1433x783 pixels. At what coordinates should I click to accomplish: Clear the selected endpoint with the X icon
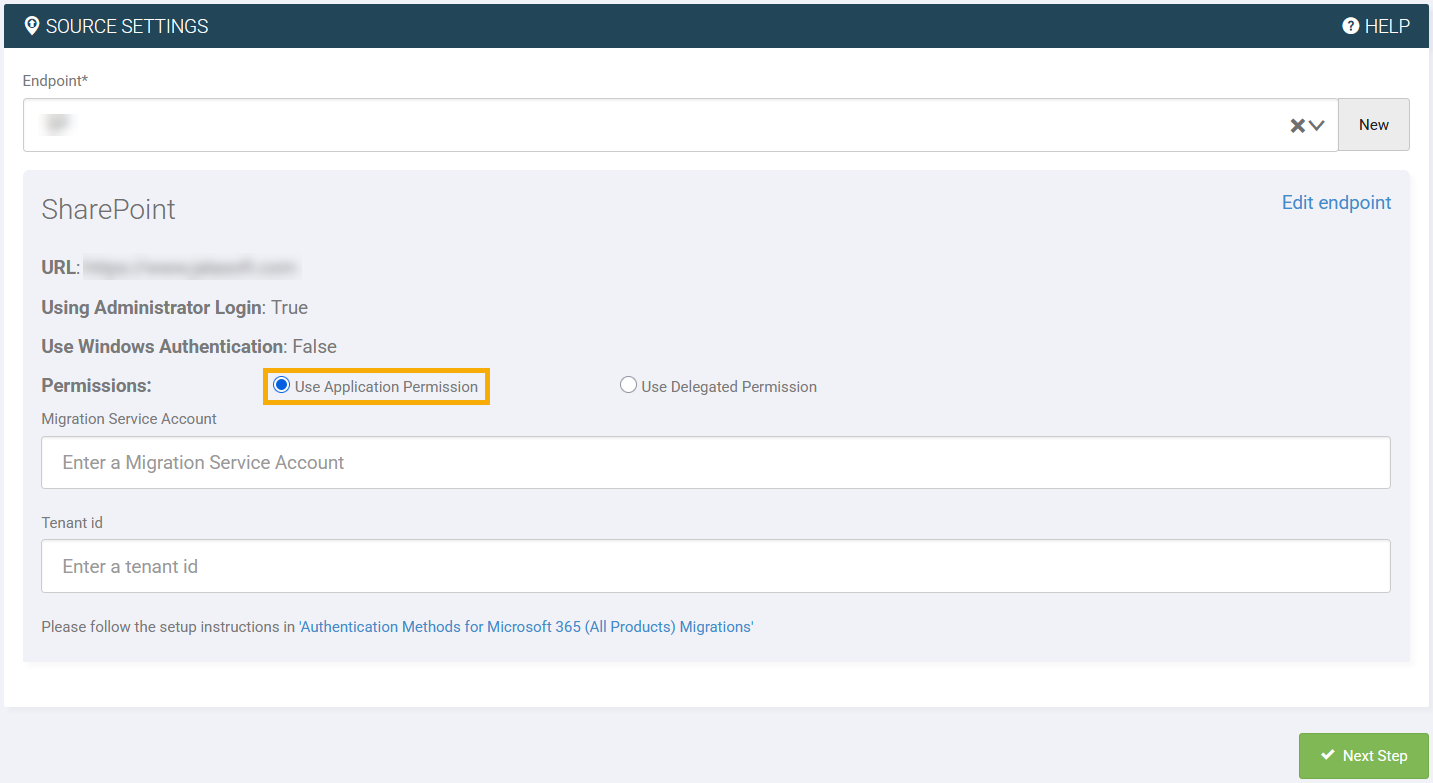(1295, 124)
